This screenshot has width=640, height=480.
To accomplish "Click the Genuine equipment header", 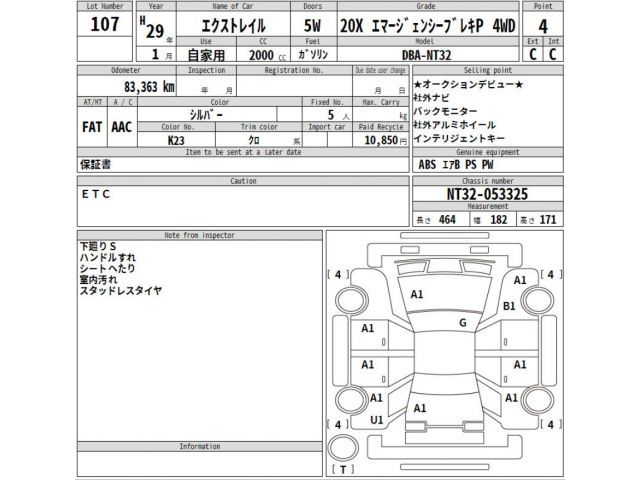I will point(488,152).
